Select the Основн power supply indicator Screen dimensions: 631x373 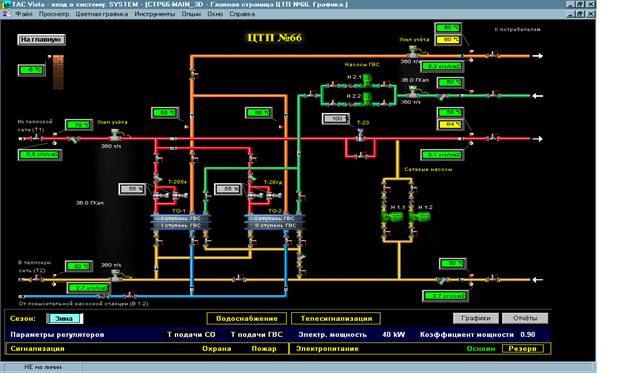point(481,348)
